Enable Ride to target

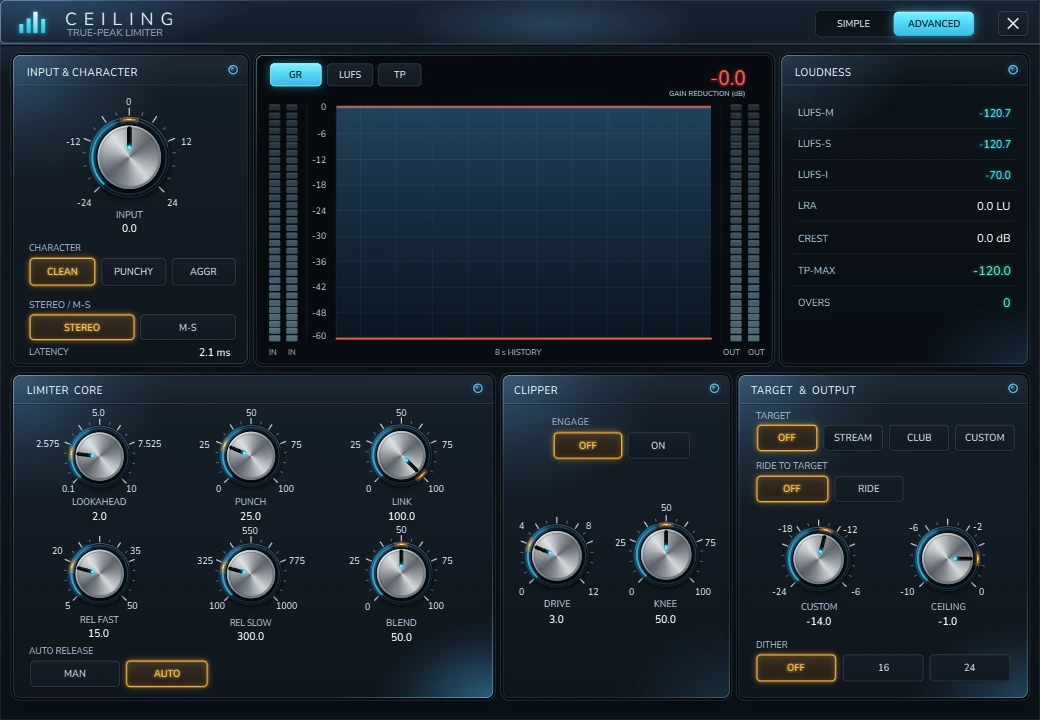(868, 489)
